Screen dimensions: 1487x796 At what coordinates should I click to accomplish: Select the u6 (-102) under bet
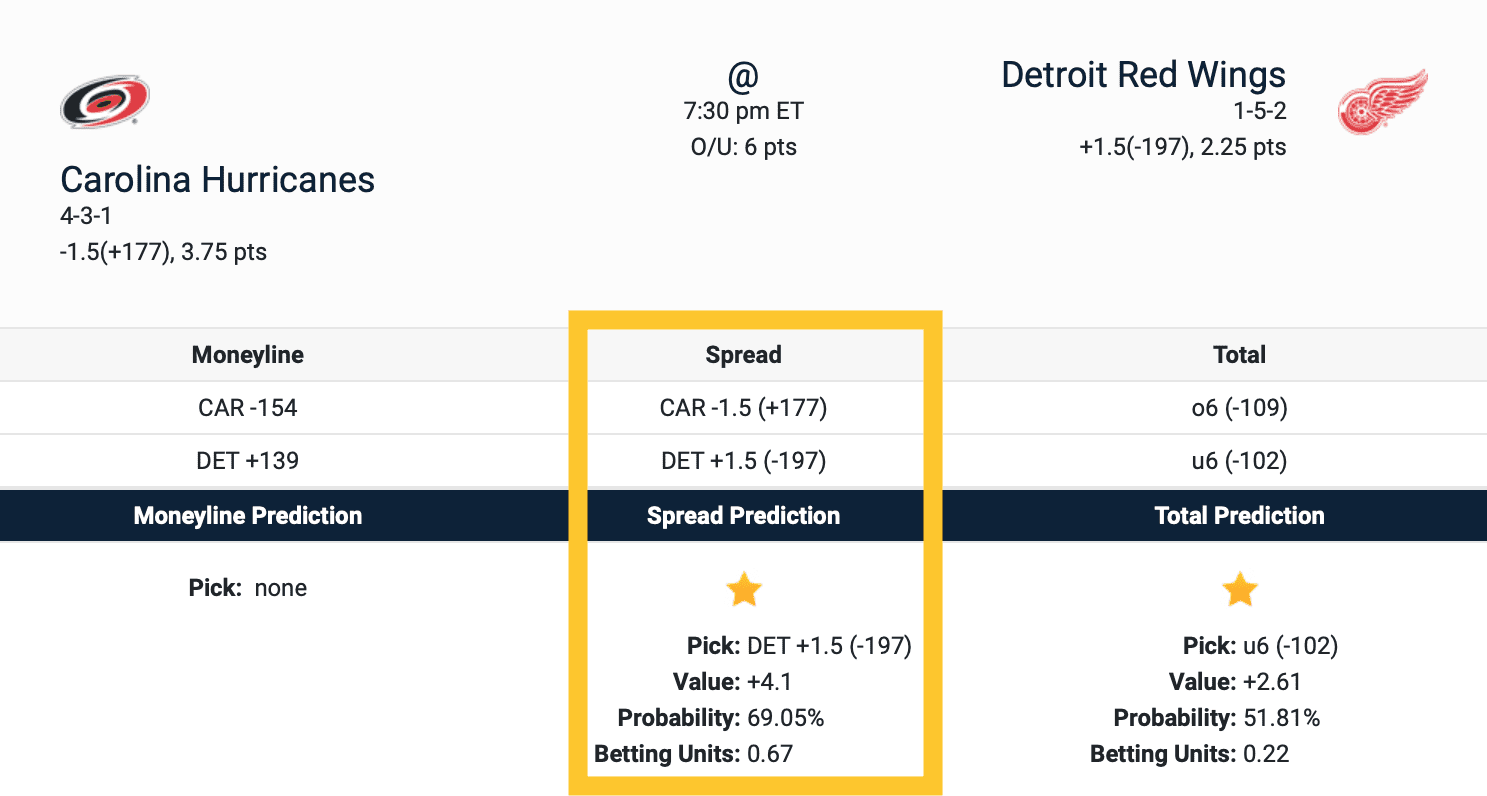(1239, 461)
